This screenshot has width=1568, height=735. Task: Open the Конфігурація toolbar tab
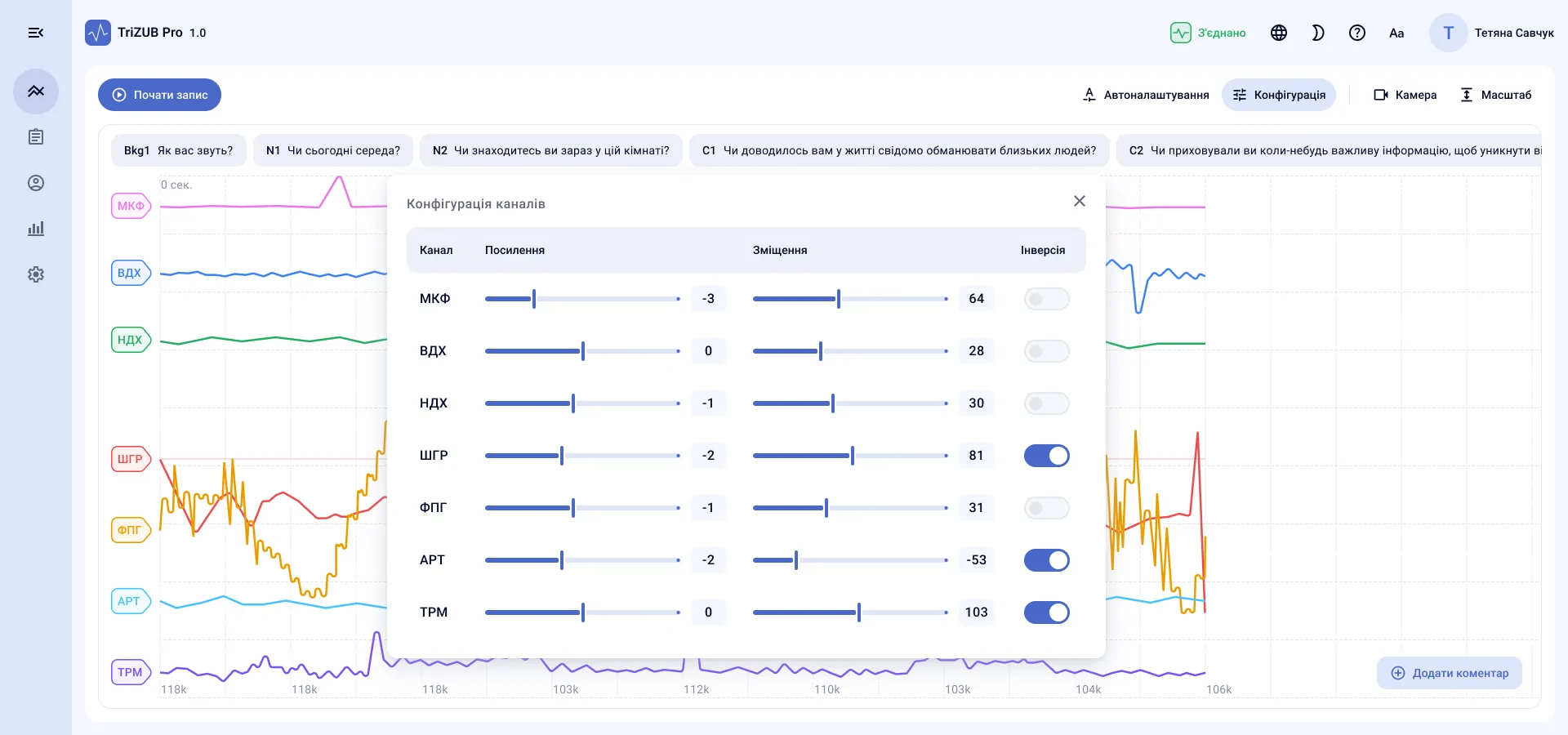pyautogui.click(x=1279, y=95)
